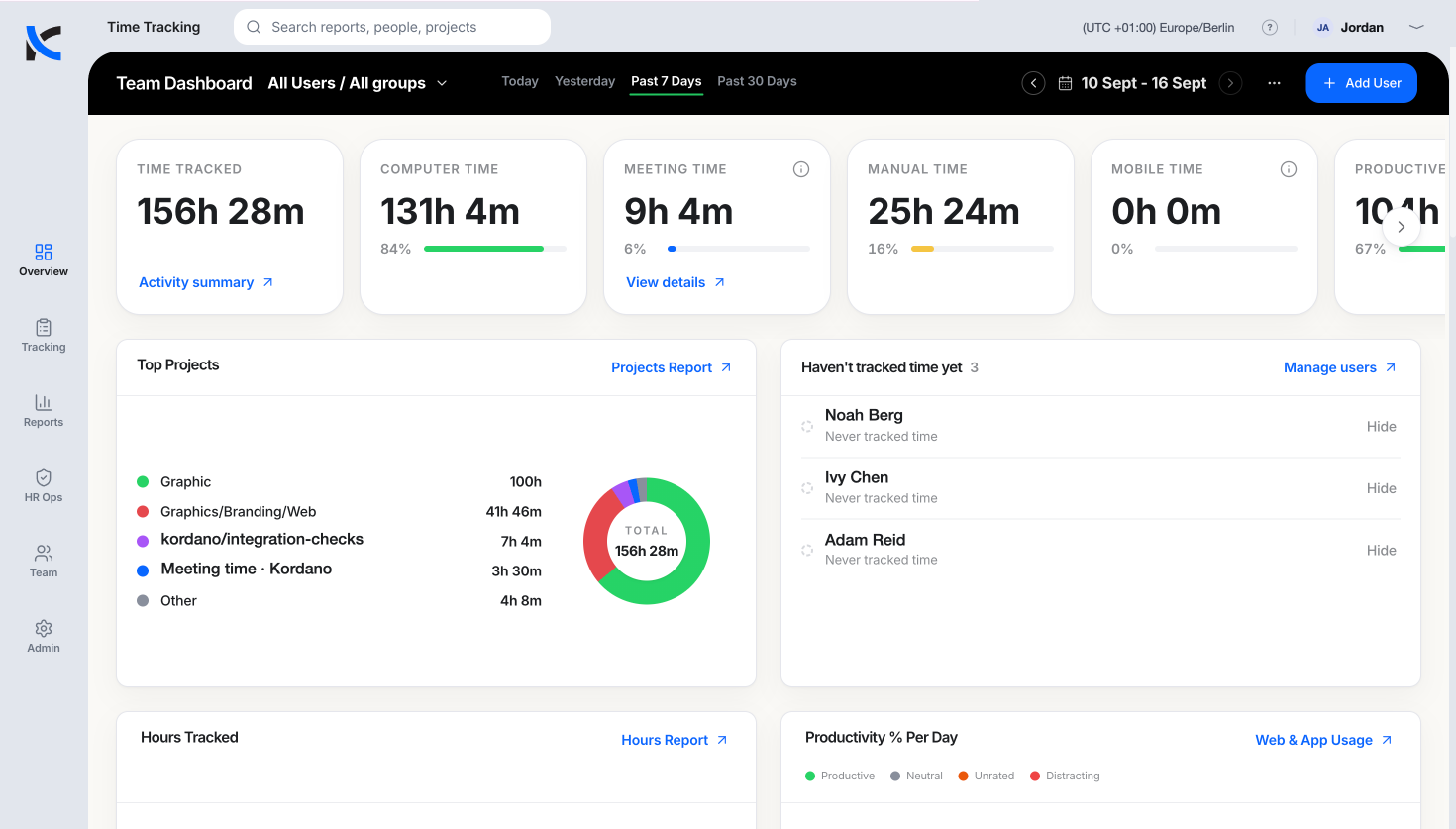The height and width of the screenshot is (829, 1456).
Task: Open the Manage users link
Action: (1340, 367)
